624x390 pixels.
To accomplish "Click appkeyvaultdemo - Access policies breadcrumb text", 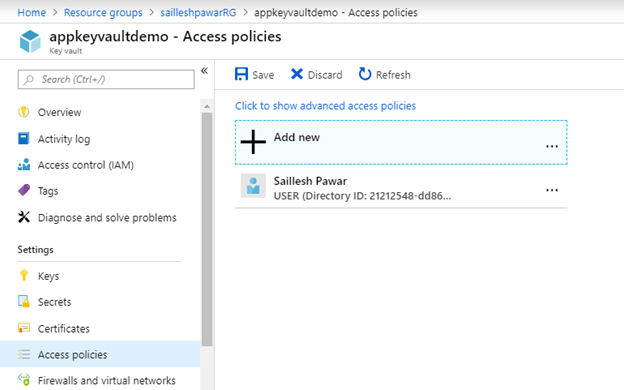I will coord(336,13).
